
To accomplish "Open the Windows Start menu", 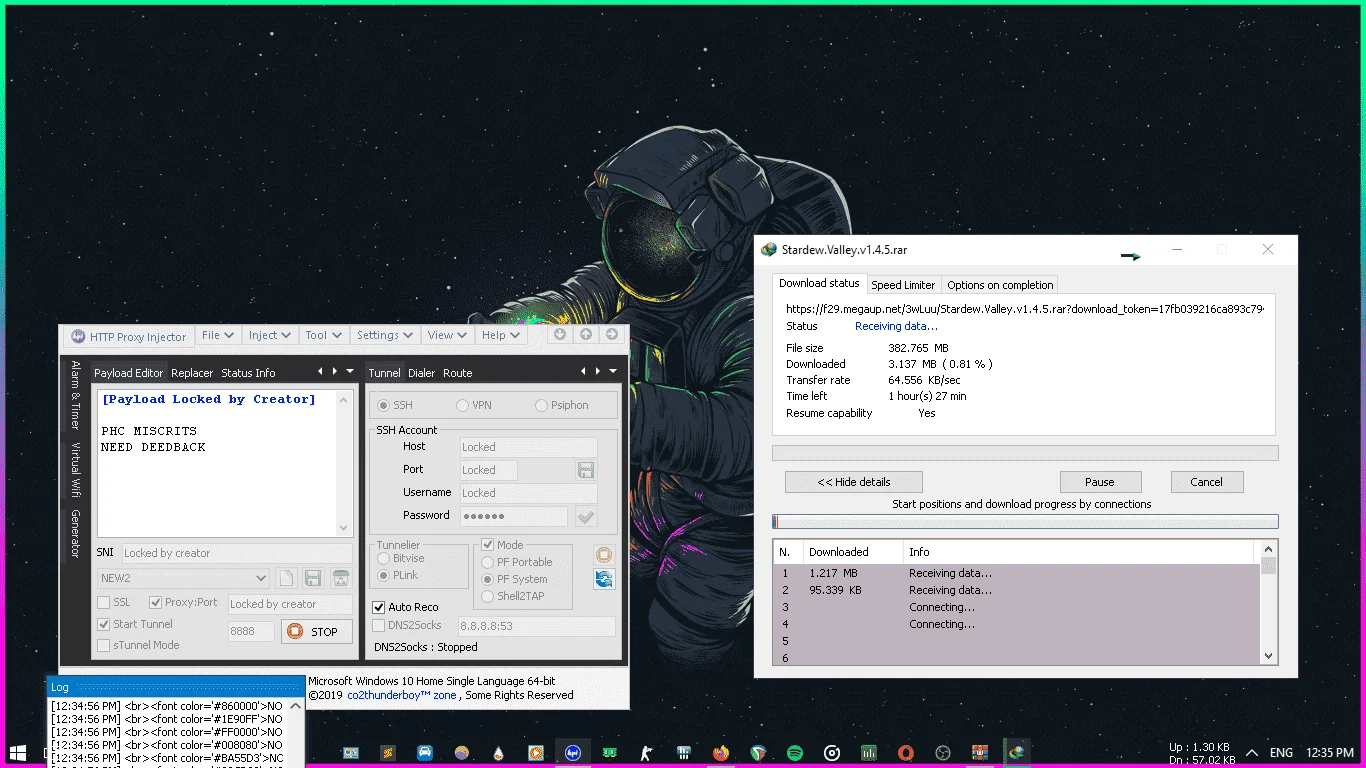I will 17,752.
